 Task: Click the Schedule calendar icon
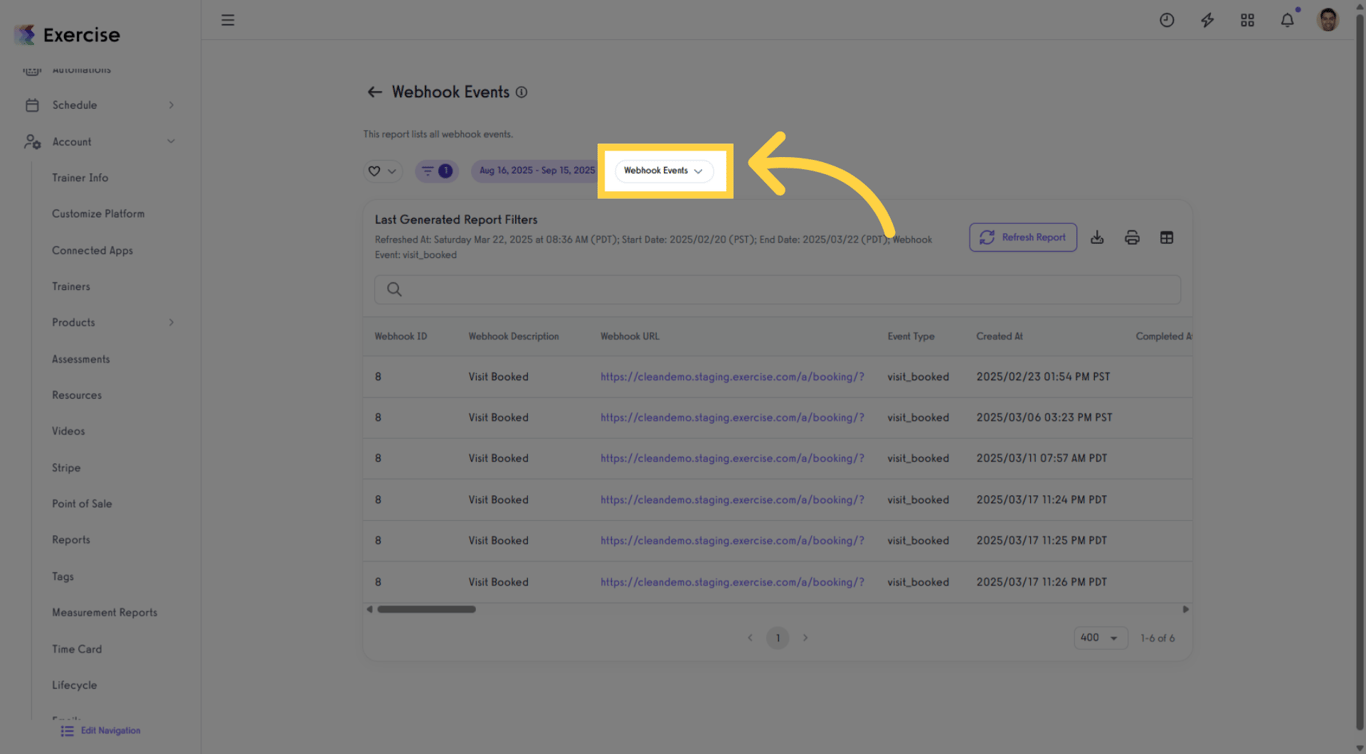click(32, 105)
